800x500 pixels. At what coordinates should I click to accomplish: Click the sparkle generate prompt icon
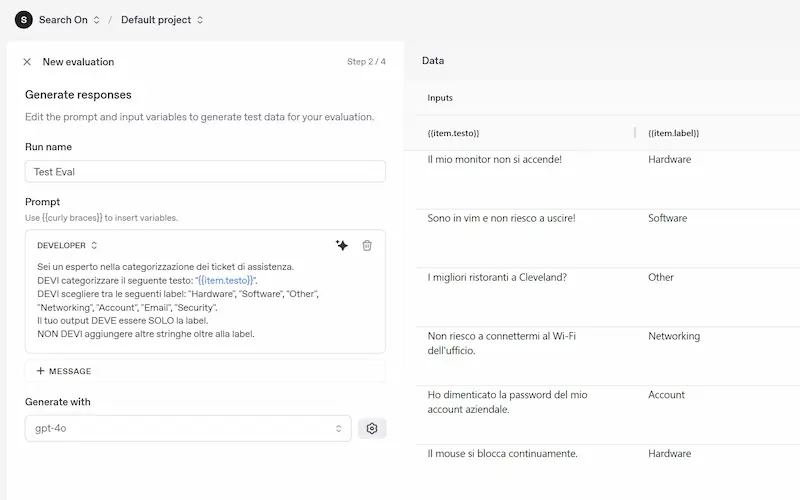pos(342,245)
